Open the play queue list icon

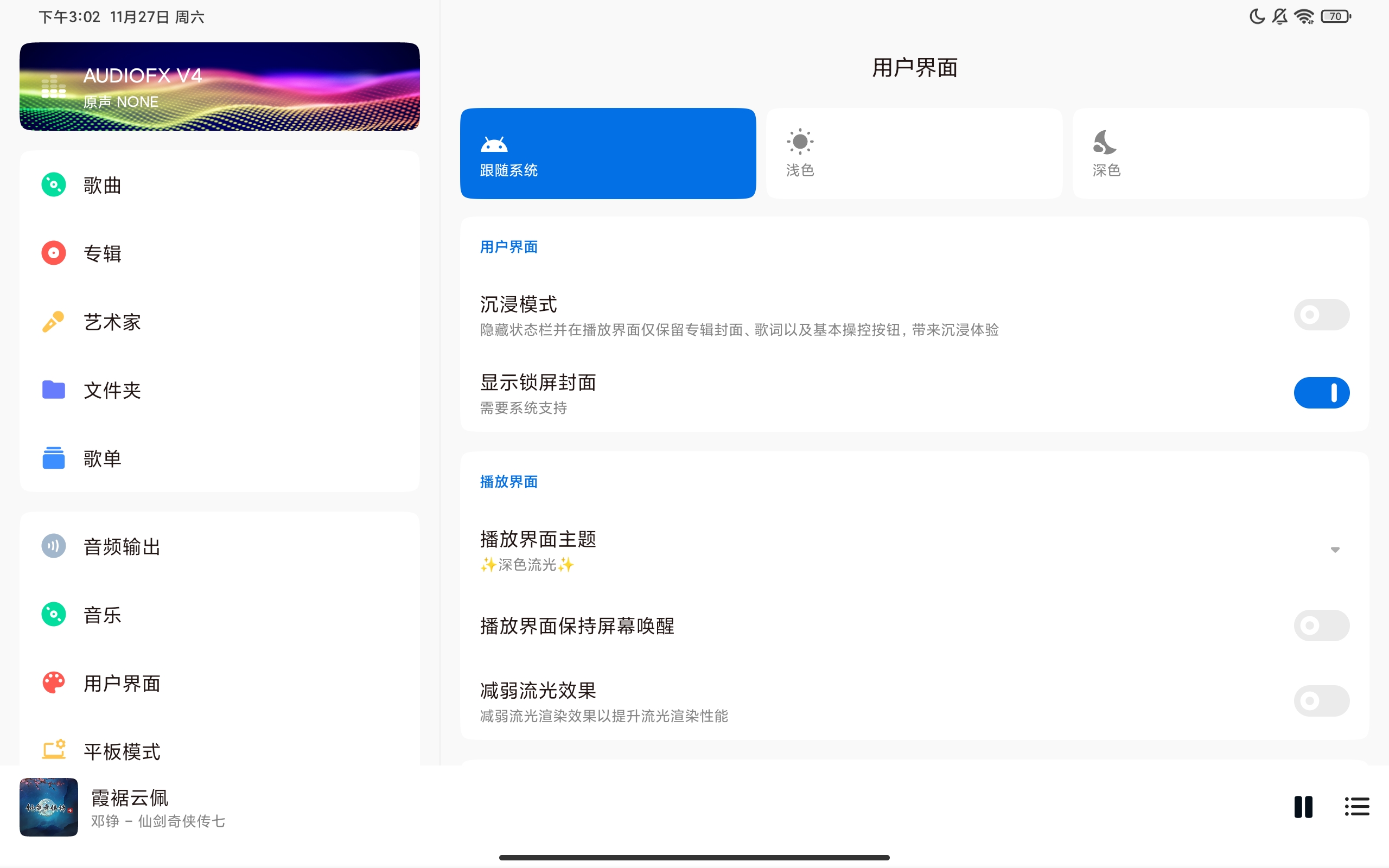[x=1356, y=806]
